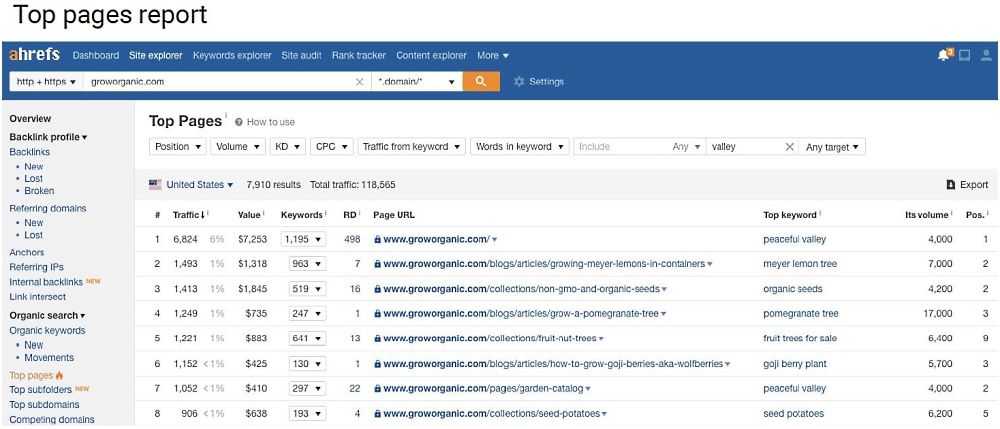Click the United States flag icon
The width and height of the screenshot is (1000, 429).
point(155,185)
